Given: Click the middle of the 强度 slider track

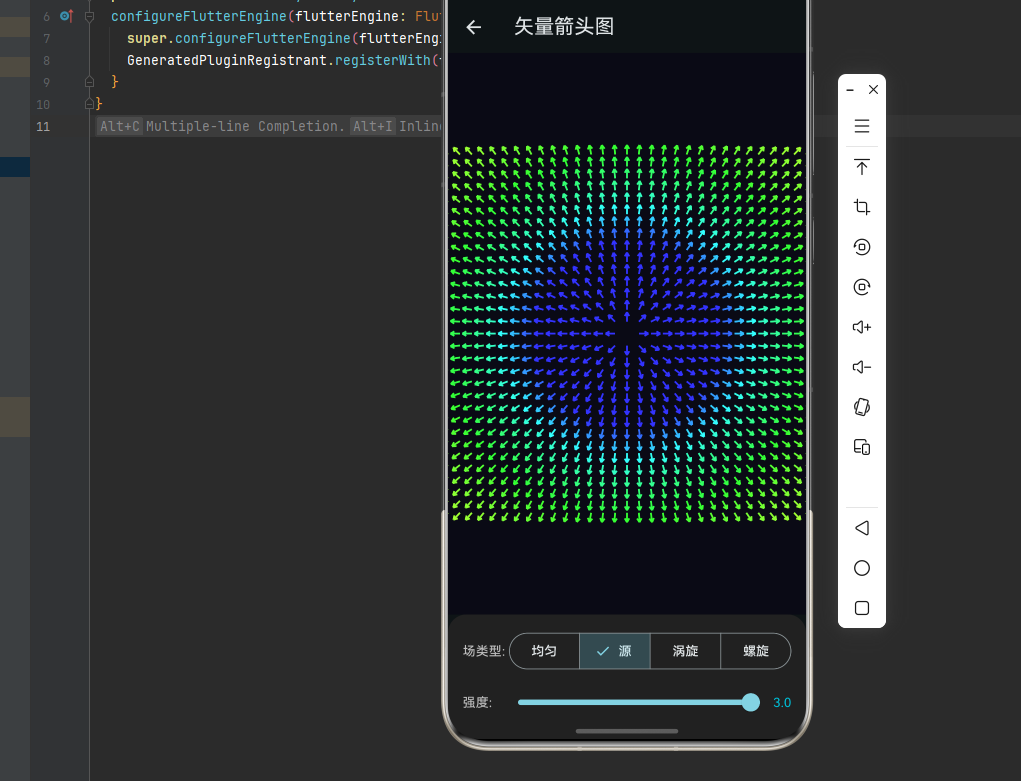Looking at the screenshot, I should 634,702.
